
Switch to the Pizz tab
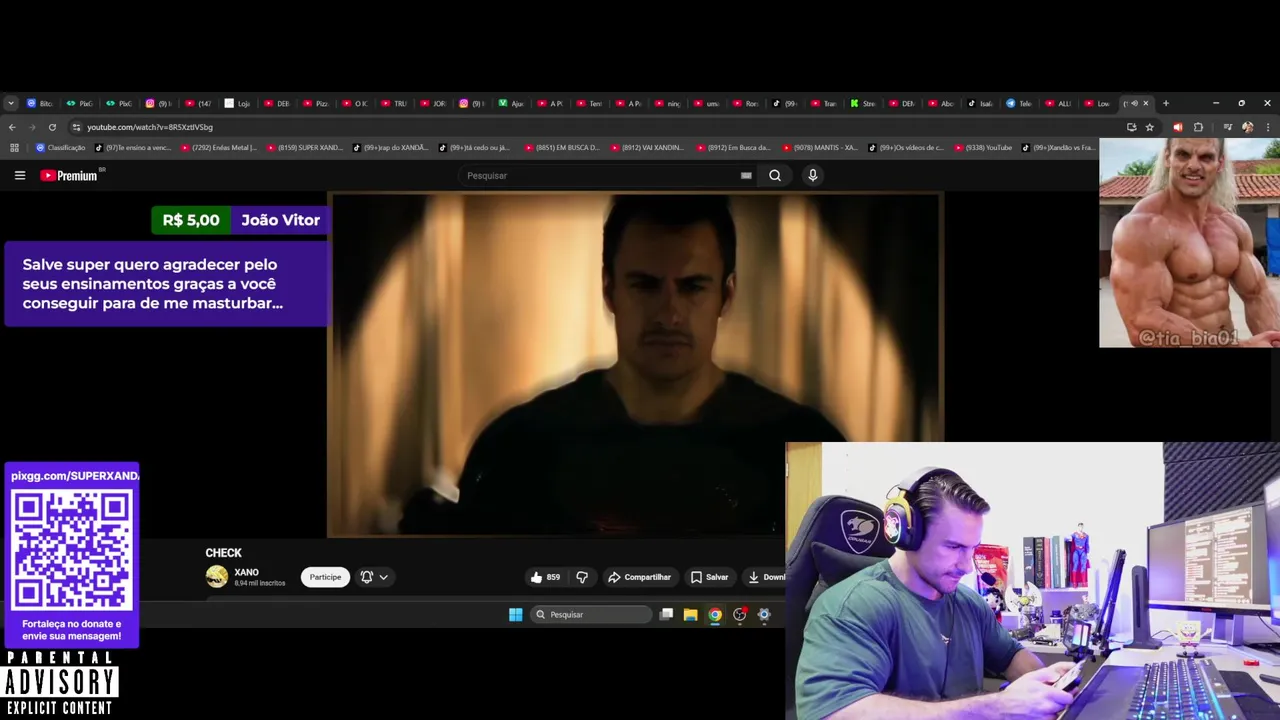click(x=316, y=103)
